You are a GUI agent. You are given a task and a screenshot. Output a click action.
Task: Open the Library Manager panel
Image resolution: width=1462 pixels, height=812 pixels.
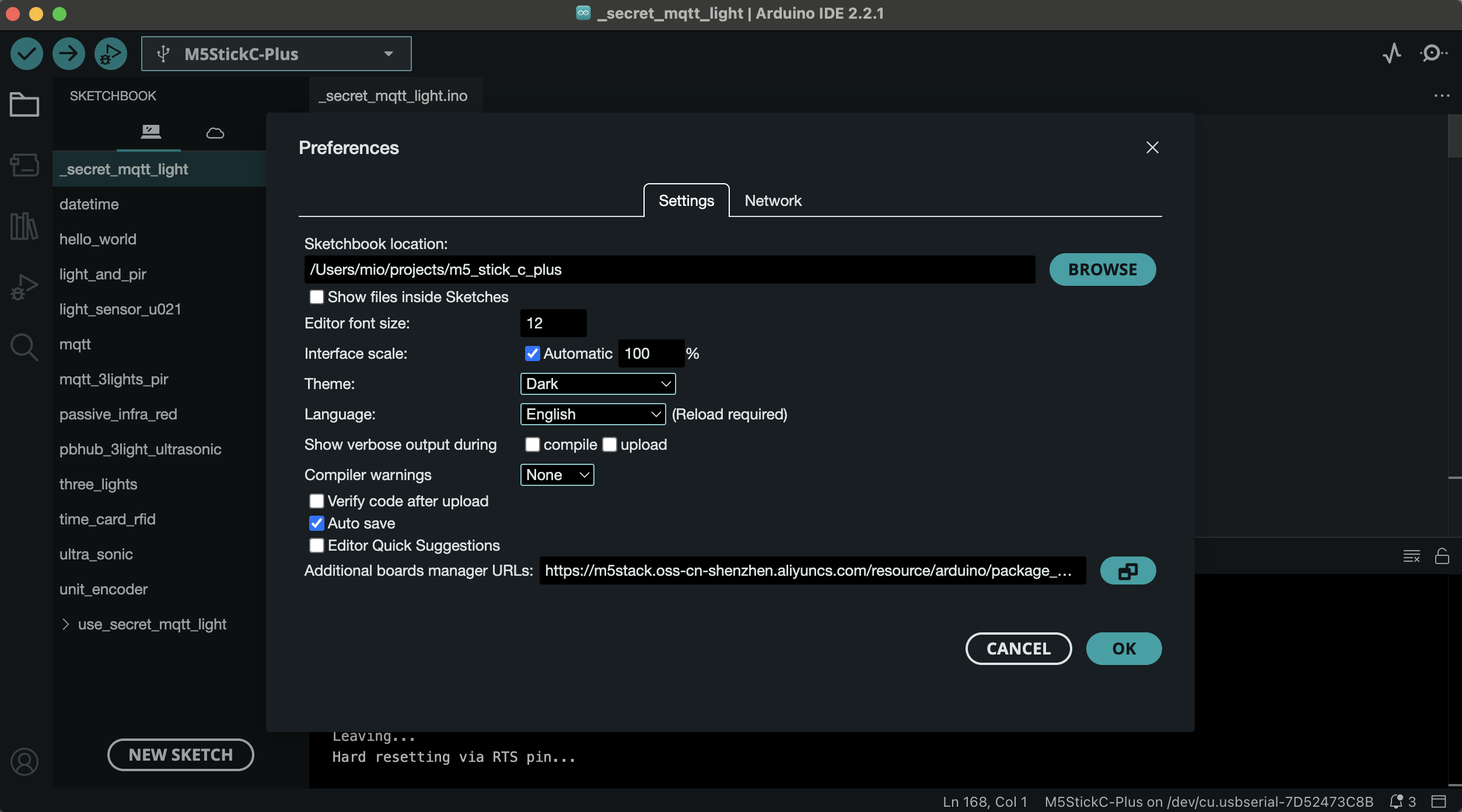pos(24,226)
